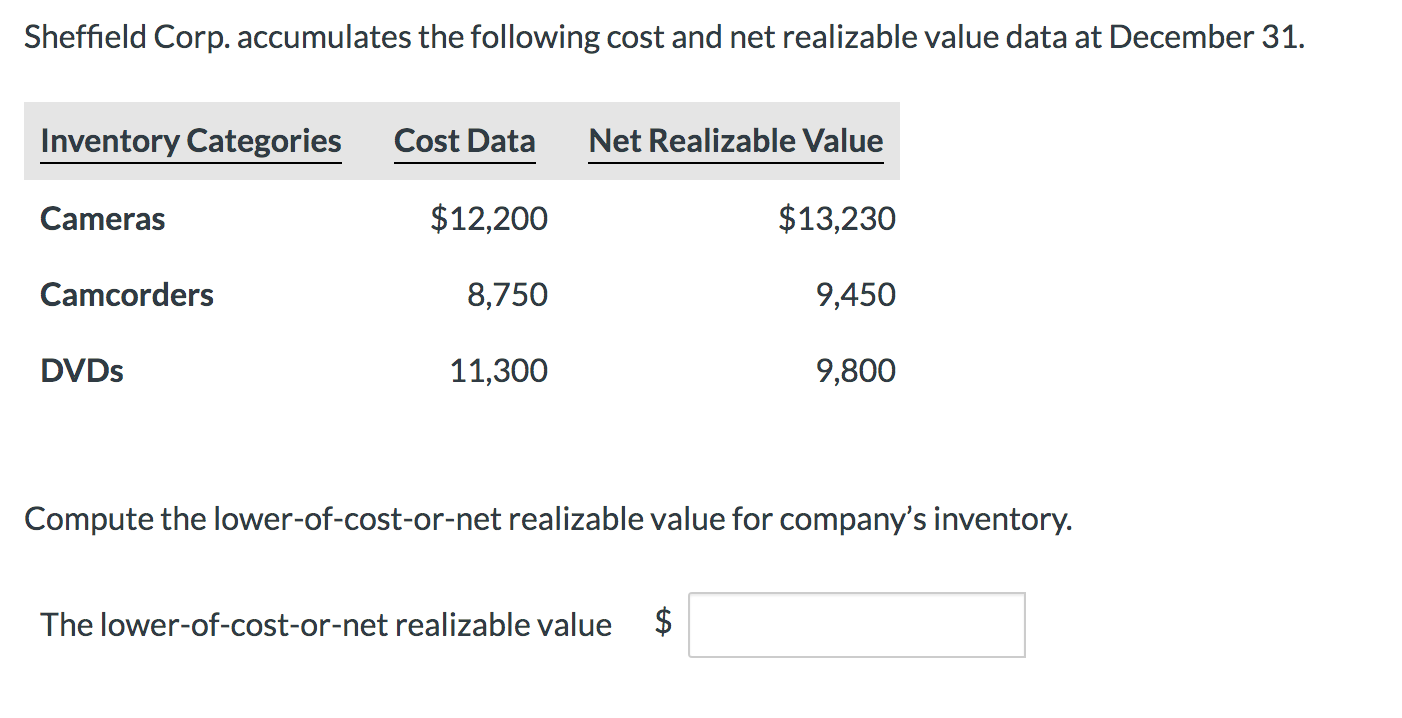Click the "December 31" date text
Screen dimensions: 1402x718
click(1204, 38)
